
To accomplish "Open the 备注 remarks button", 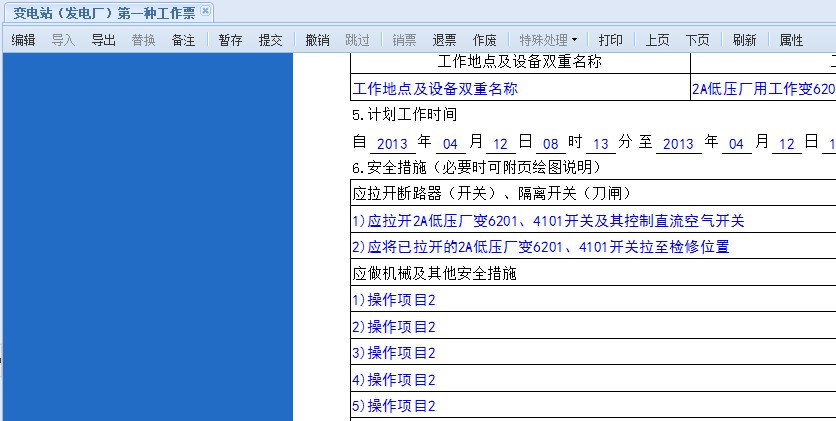I will point(183,40).
